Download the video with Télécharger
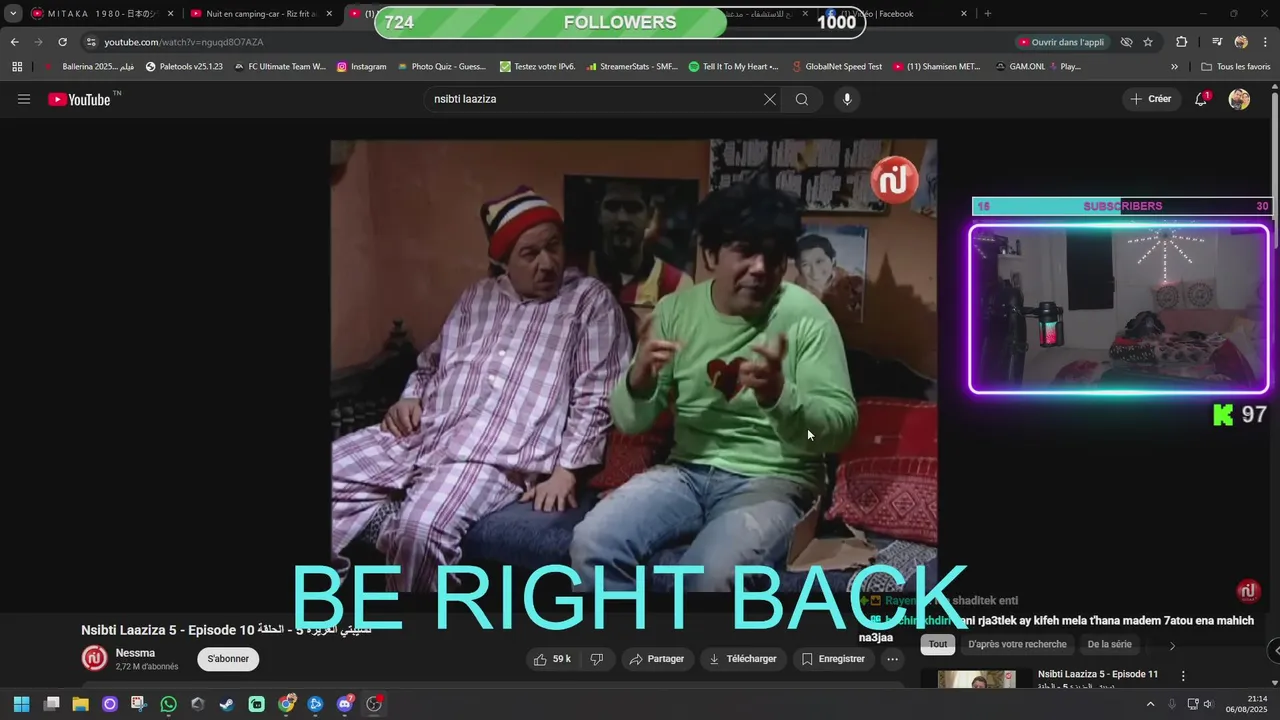This screenshot has height=720, width=1280. click(742, 659)
